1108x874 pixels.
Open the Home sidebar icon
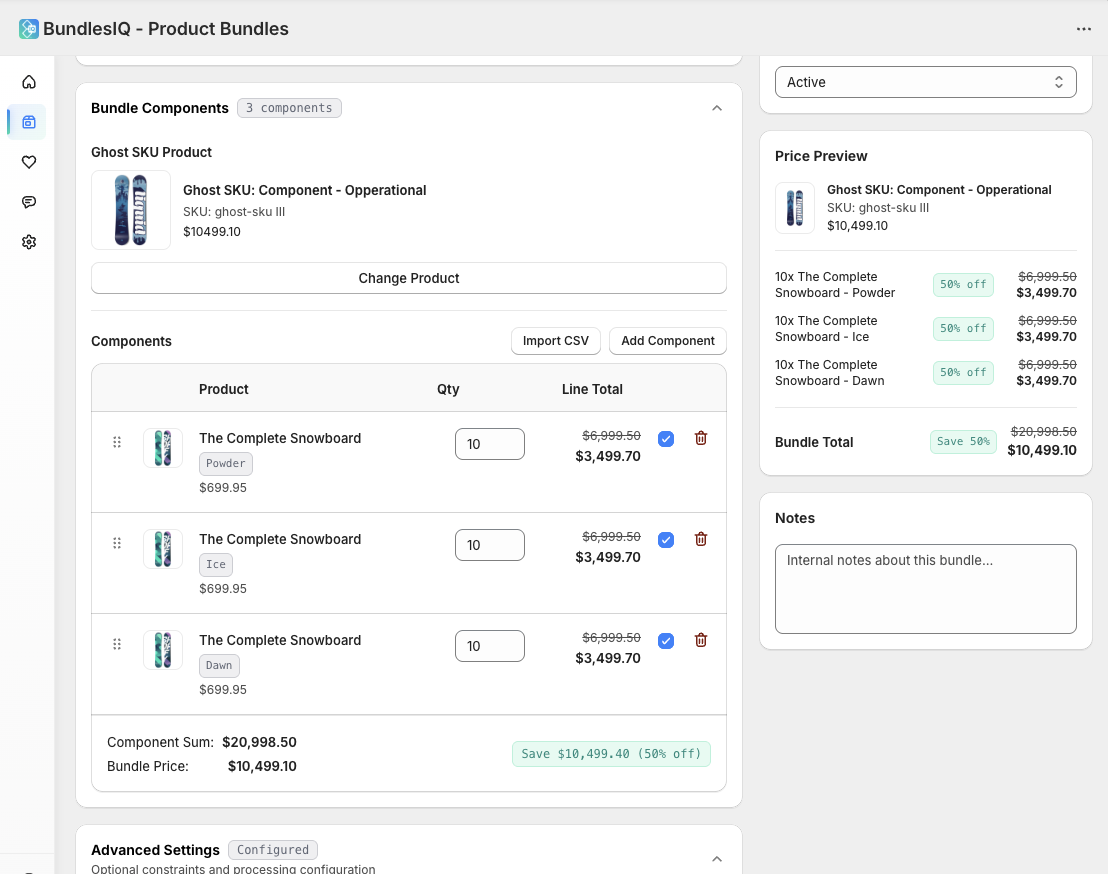coord(28,82)
